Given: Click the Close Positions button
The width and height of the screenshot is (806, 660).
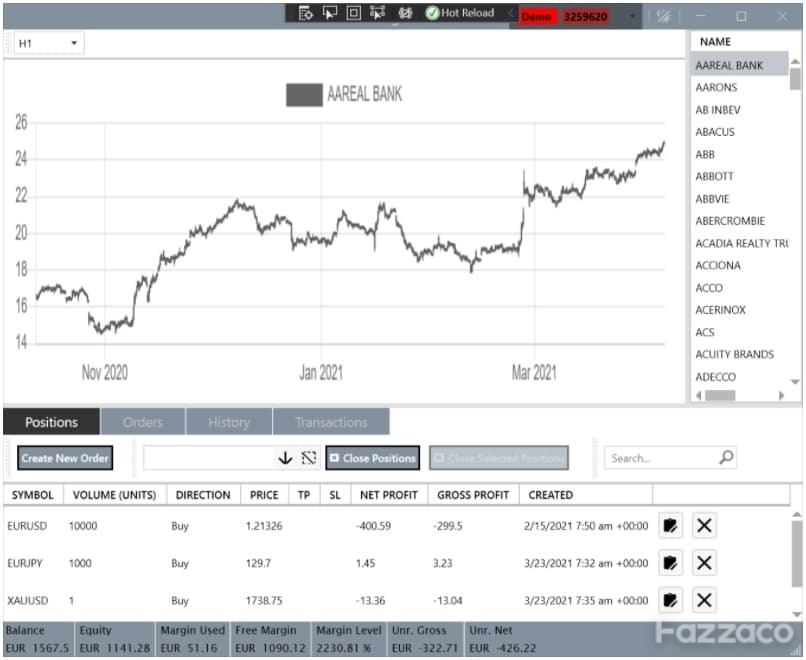Looking at the screenshot, I should (x=373, y=458).
